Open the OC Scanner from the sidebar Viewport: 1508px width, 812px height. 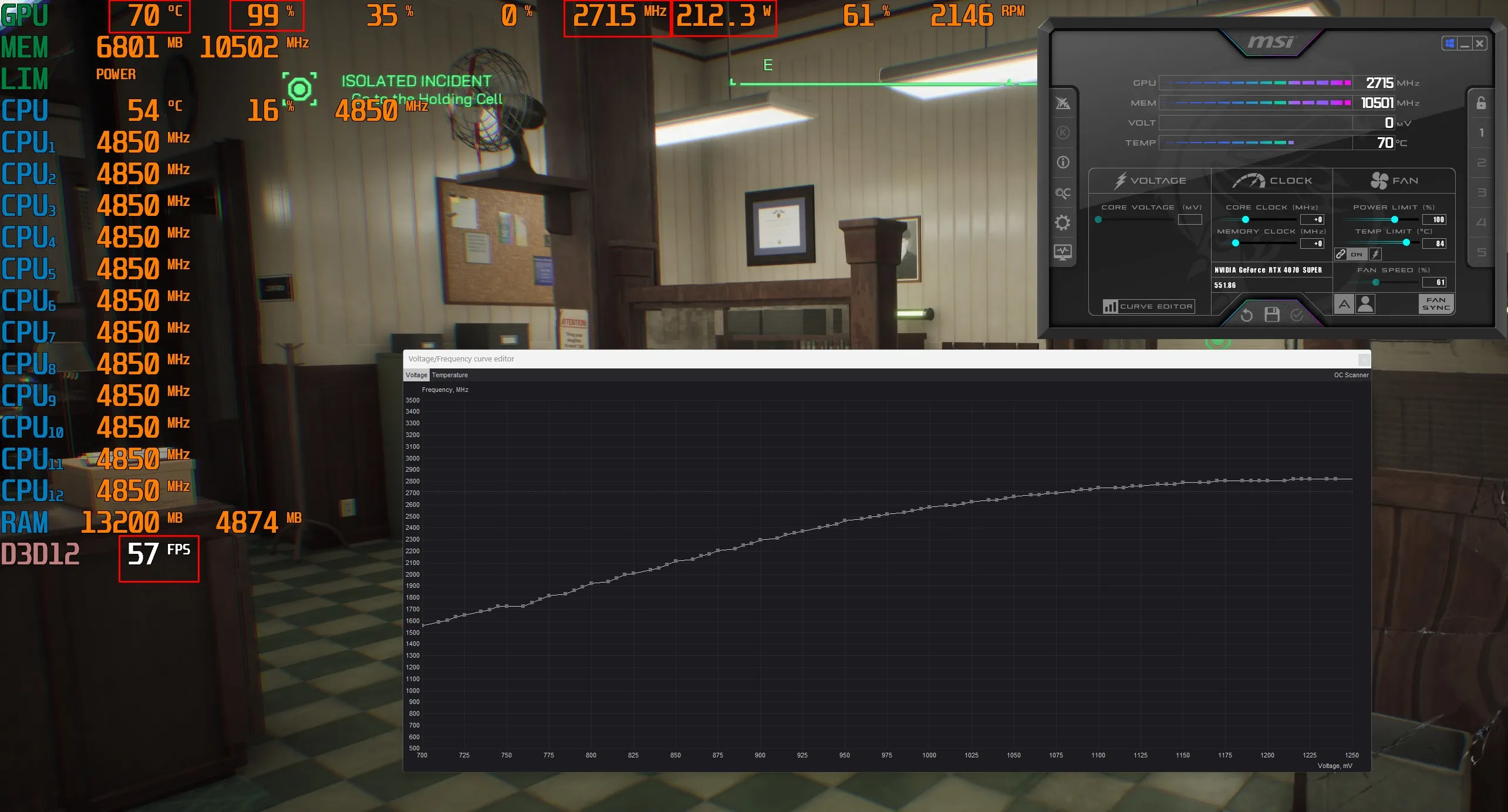(1062, 193)
